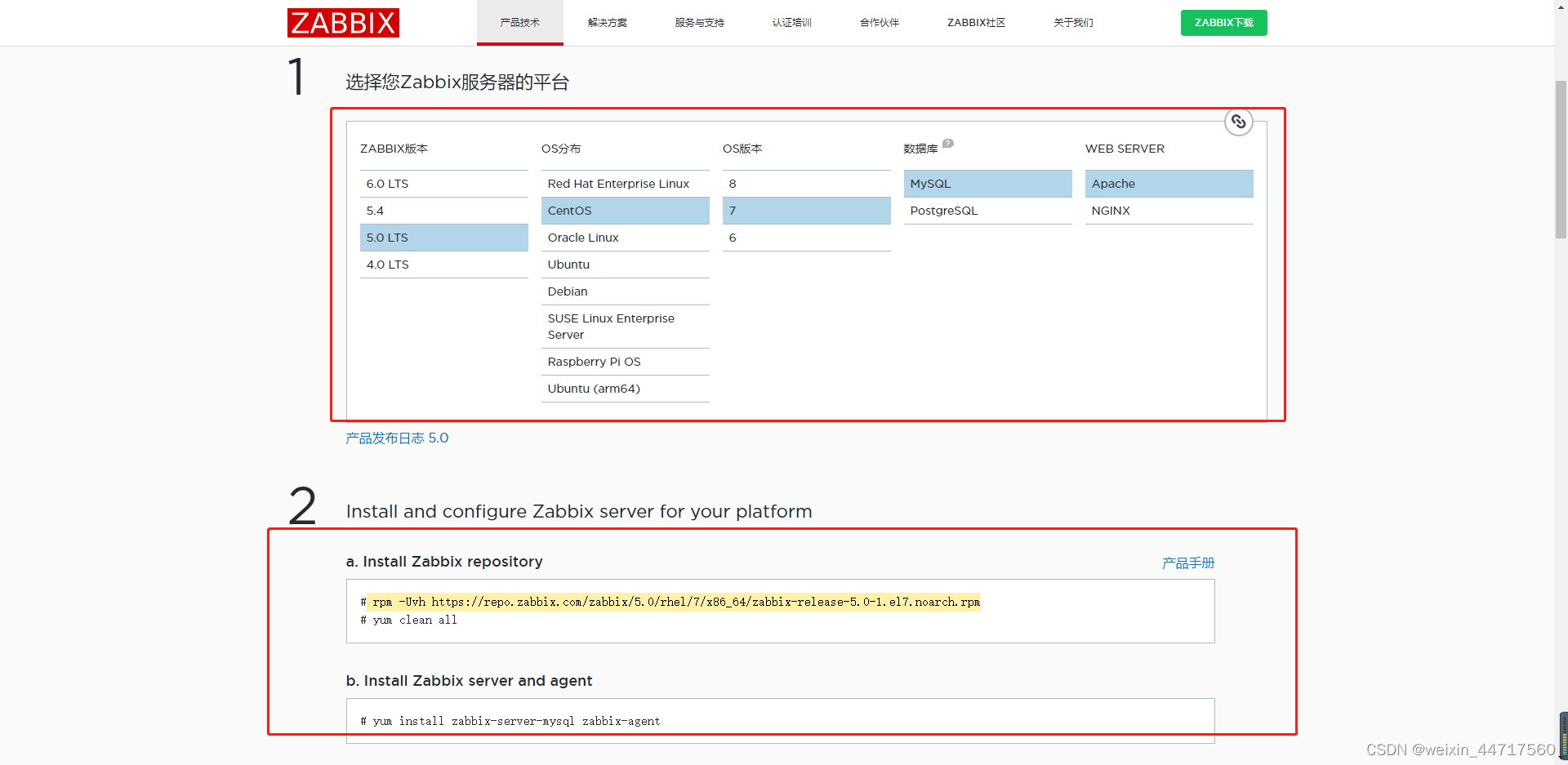Screen dimensions: 1568x765
Task: Click the 'a. Install Zabbix repository' heading
Action: tap(444, 562)
